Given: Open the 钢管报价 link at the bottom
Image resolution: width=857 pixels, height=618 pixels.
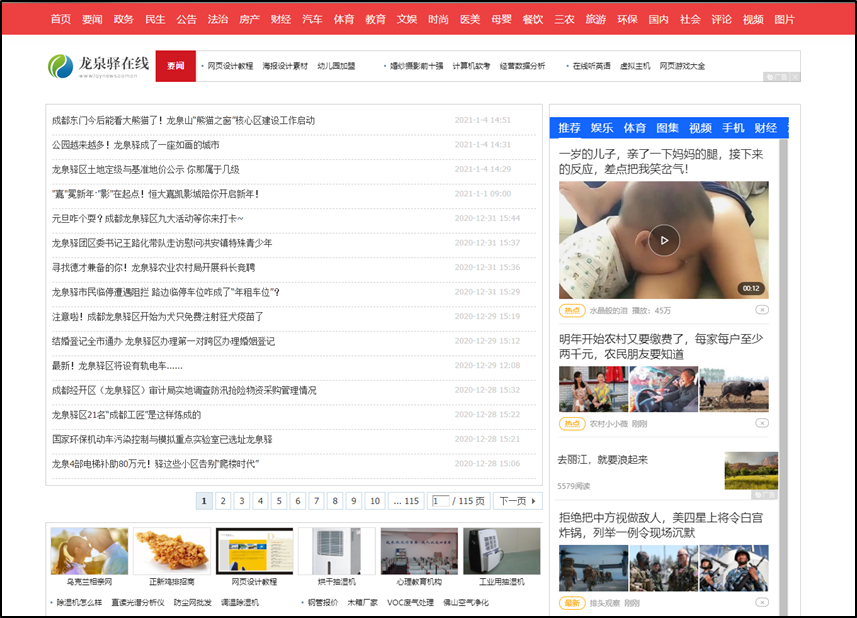Looking at the screenshot, I should pos(322,602).
